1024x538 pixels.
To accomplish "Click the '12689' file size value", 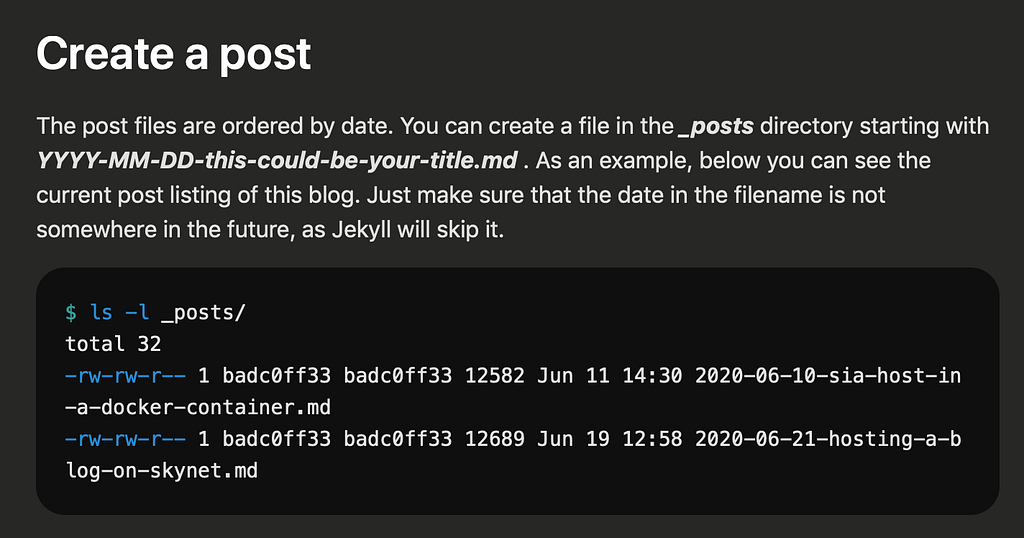I will (494, 439).
